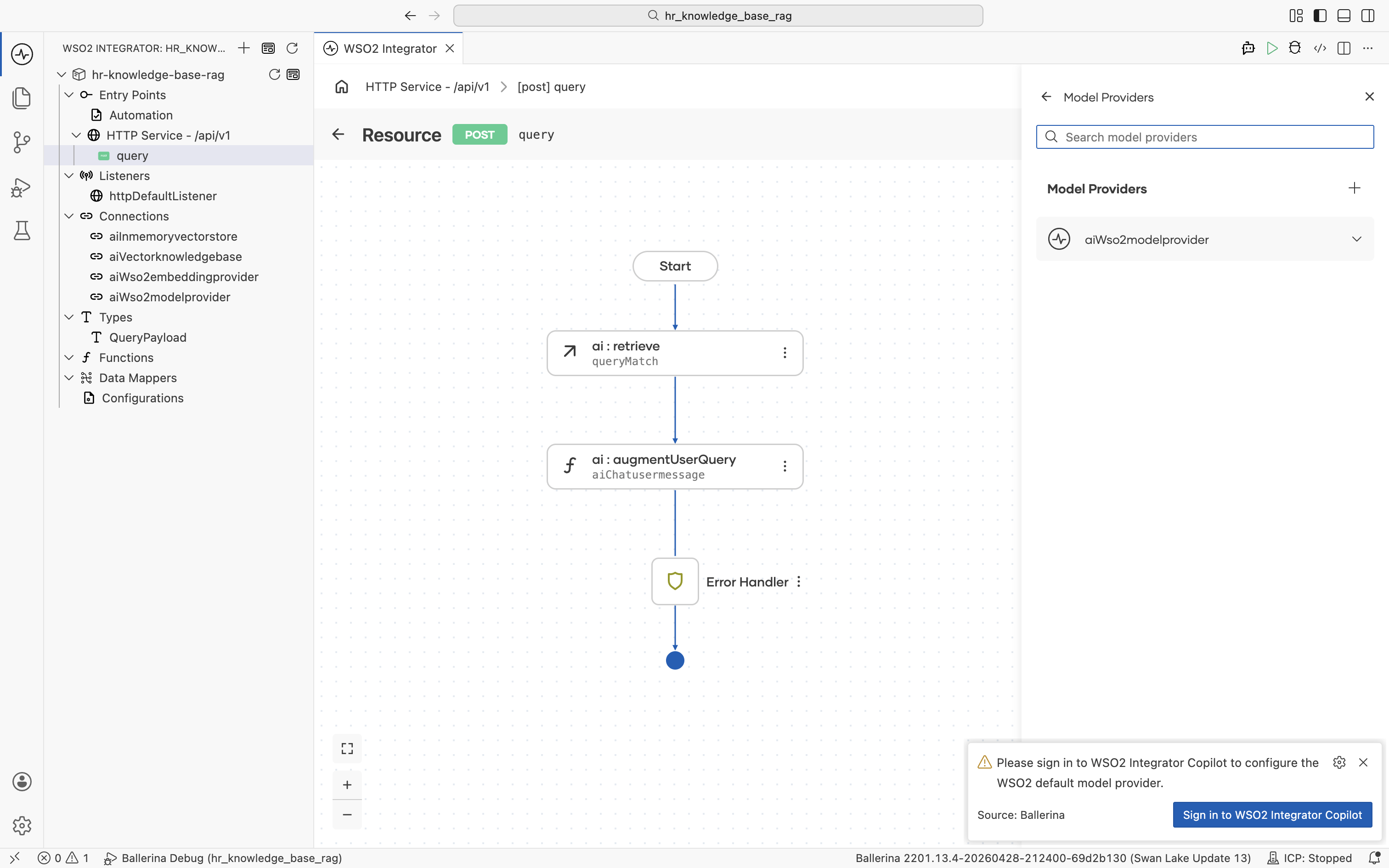Open more options for the augmentUserQuery node
The height and width of the screenshot is (868, 1389).
(x=785, y=466)
